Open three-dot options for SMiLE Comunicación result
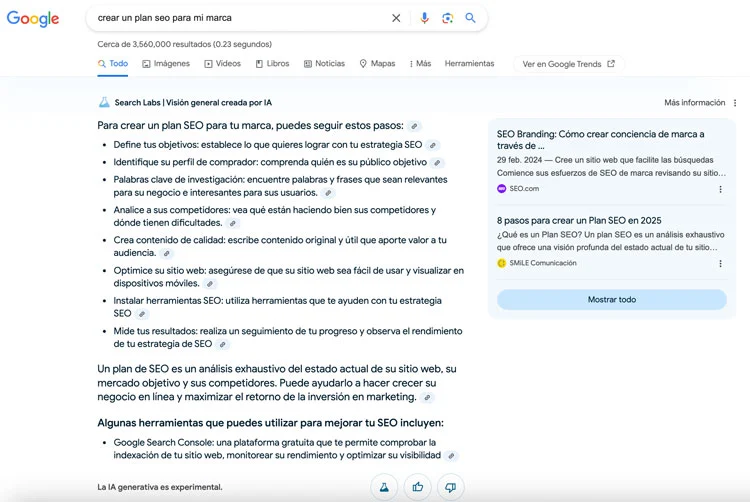Image resolution: width=750 pixels, height=502 pixels. [x=720, y=263]
